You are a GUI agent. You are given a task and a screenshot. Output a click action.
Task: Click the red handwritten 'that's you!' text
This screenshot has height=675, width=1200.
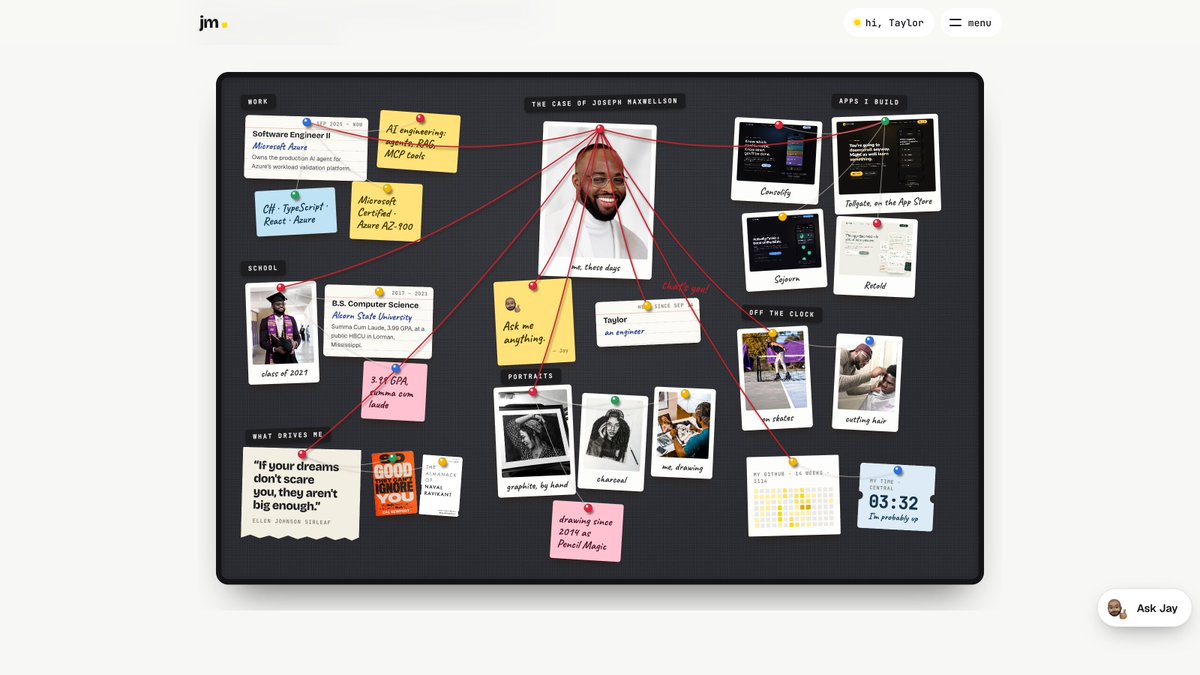coord(685,288)
